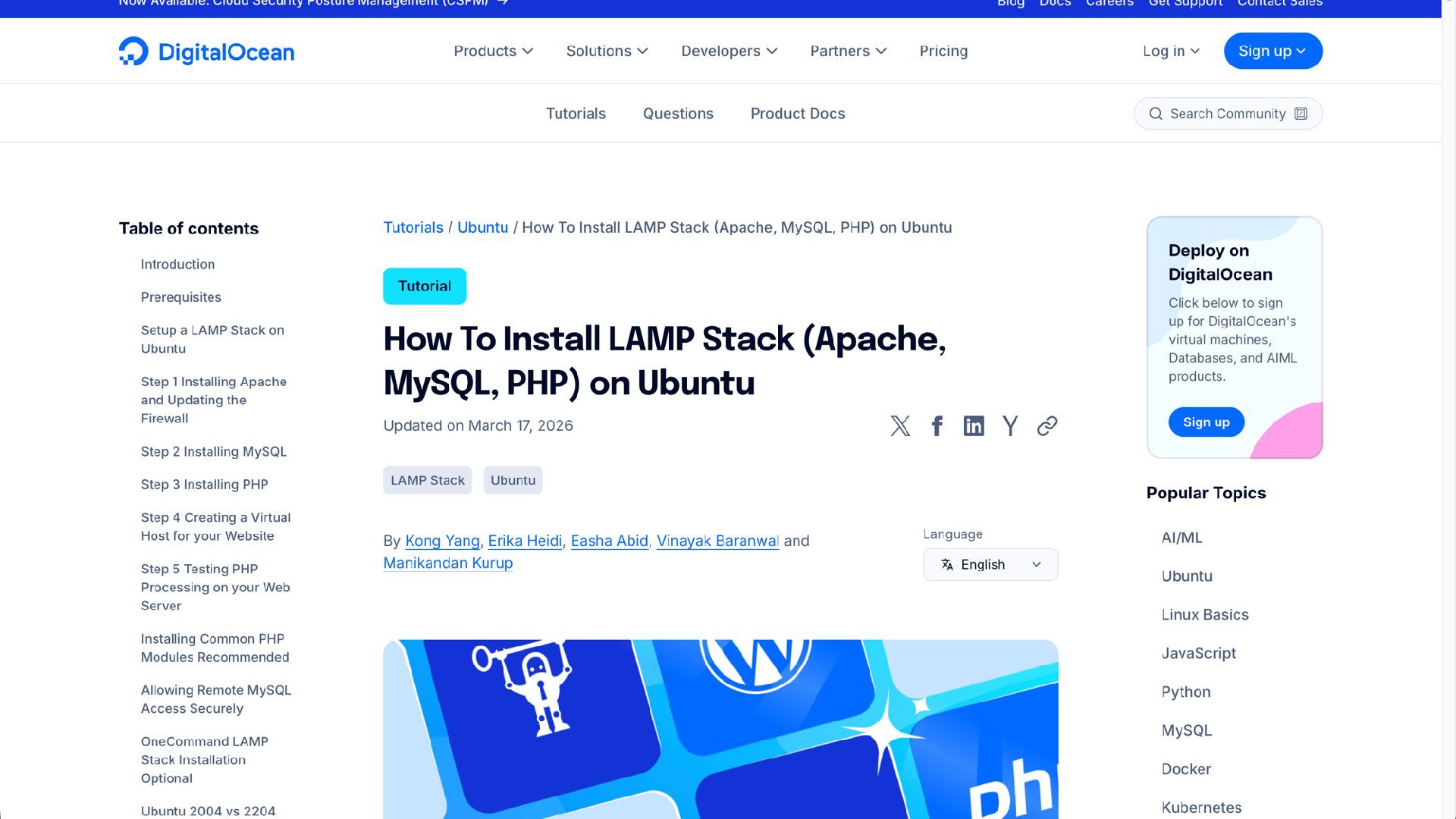
Task: Open the Product Docs tab
Action: [x=798, y=114]
